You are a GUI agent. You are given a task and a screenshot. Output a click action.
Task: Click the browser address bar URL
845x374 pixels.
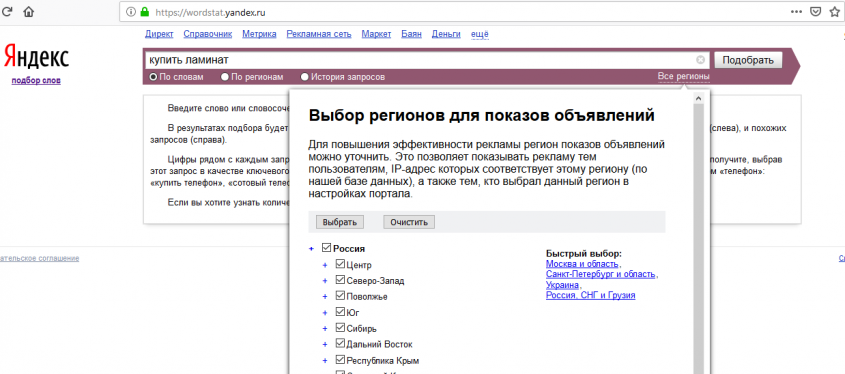coord(210,12)
